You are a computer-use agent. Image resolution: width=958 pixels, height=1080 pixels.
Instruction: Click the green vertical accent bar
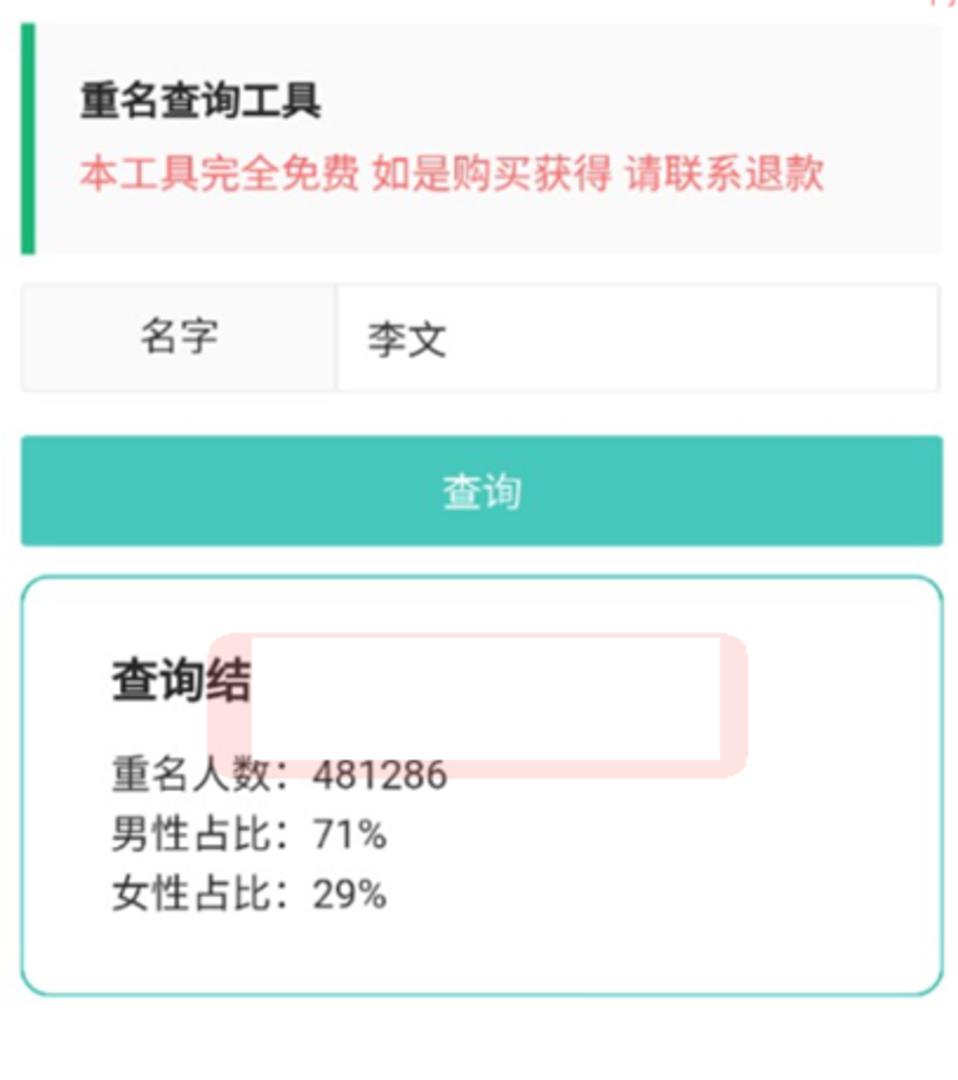click(28, 138)
